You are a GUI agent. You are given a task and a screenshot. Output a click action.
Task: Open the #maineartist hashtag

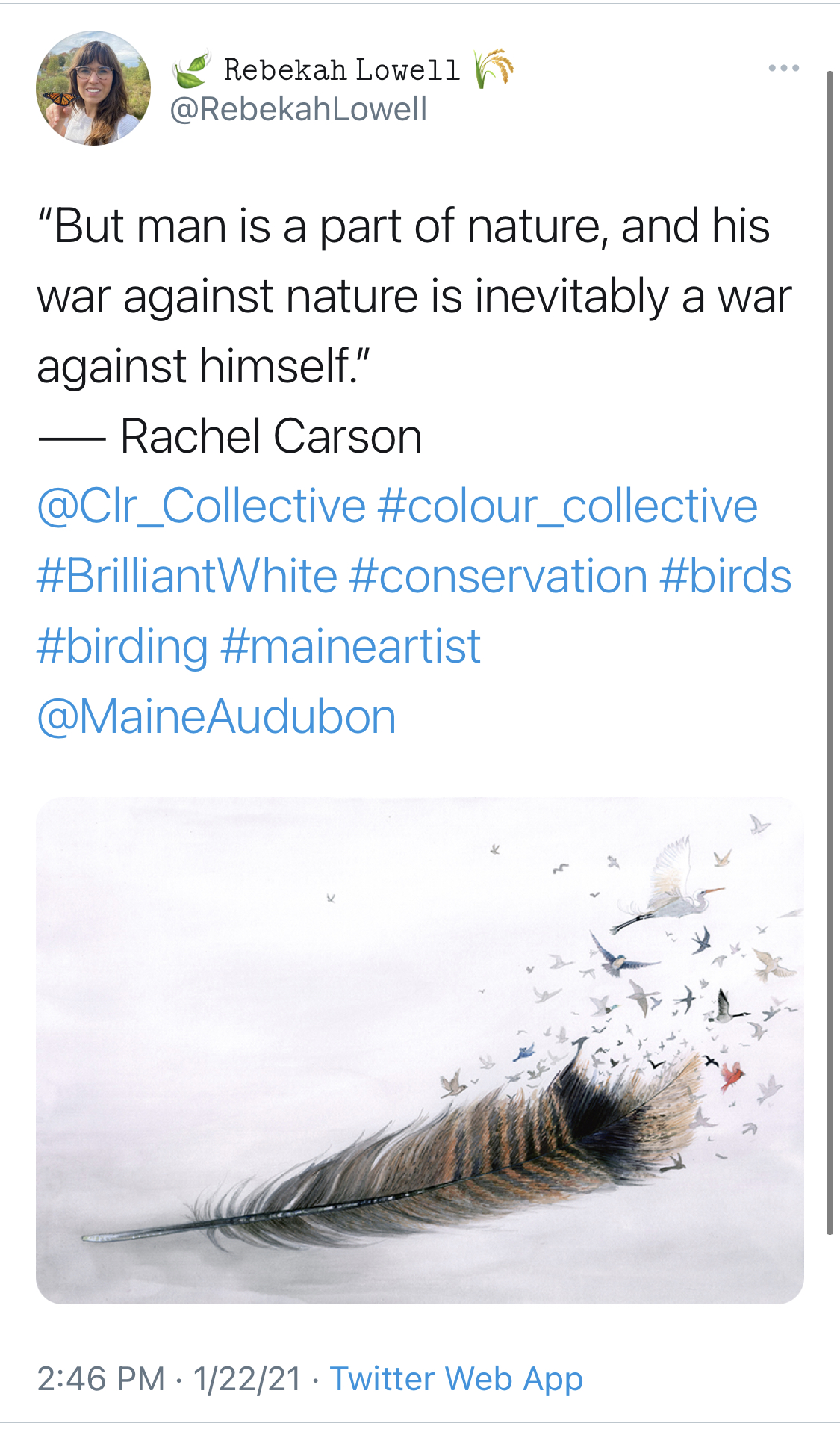(350, 646)
